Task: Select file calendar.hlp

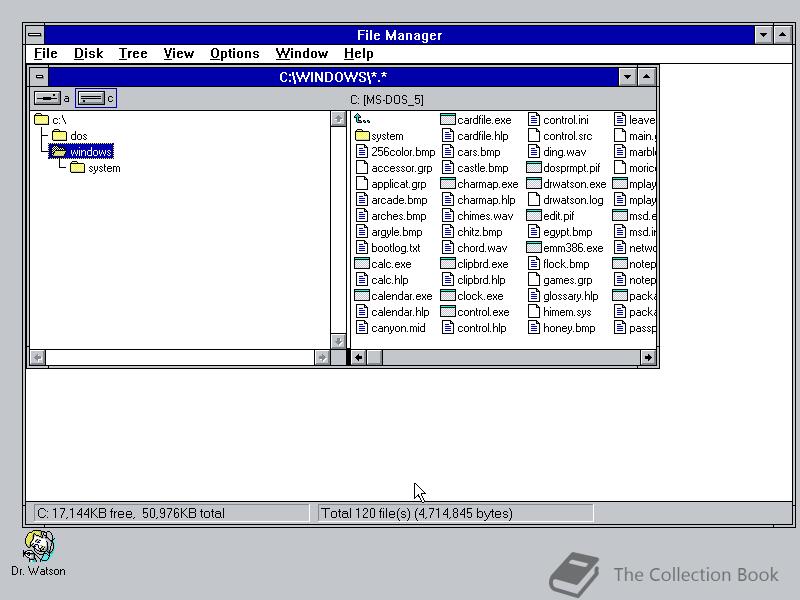Action: point(392,312)
